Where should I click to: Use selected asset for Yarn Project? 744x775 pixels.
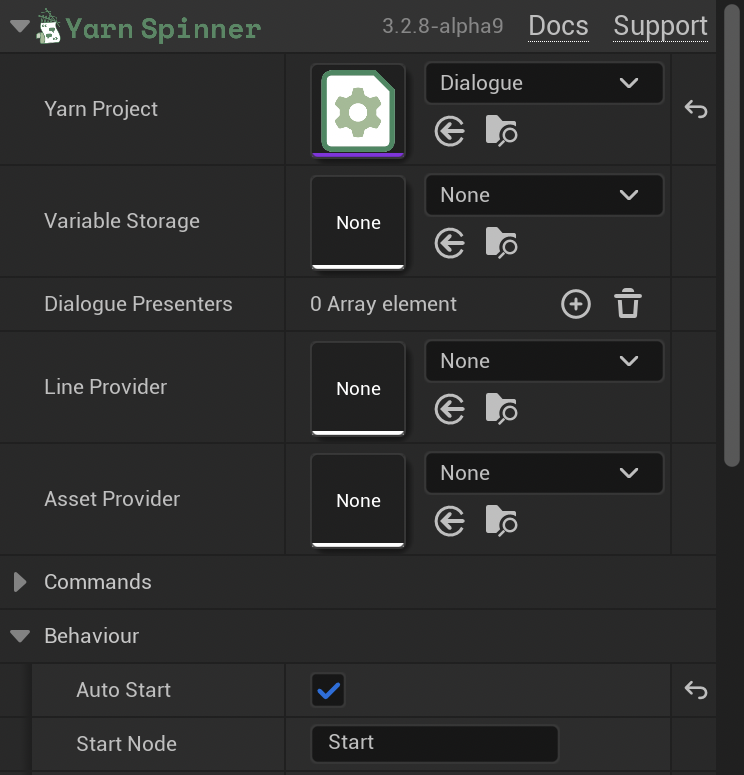(449, 131)
